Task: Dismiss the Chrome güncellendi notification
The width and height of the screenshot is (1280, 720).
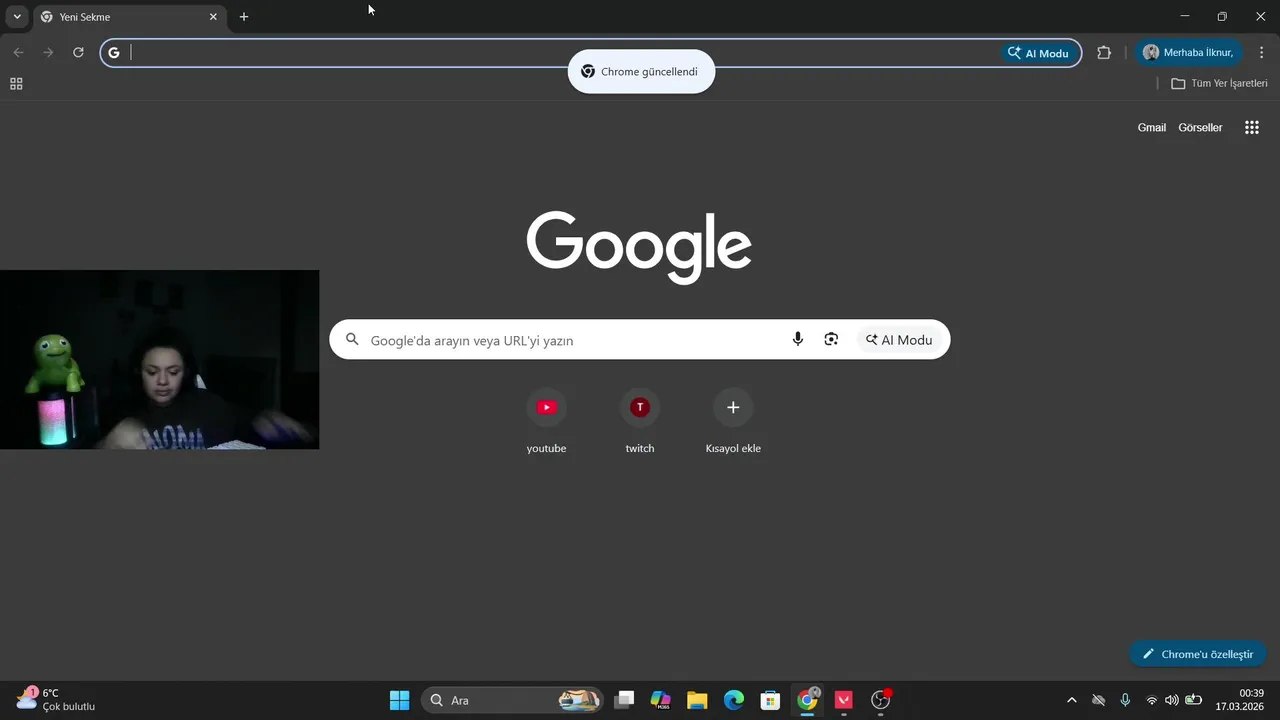Action: point(641,72)
